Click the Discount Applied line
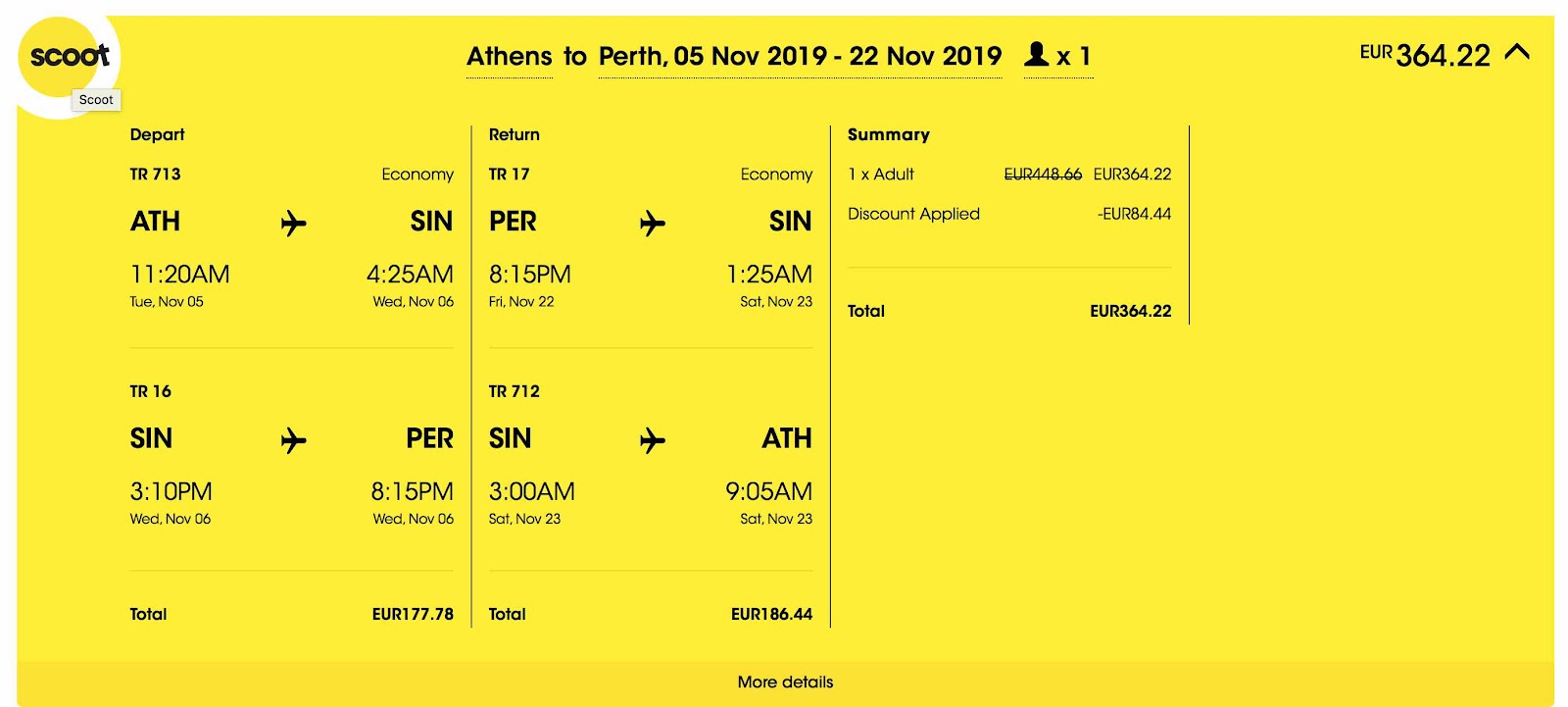Viewport: 1568px width, 707px height. (1009, 214)
